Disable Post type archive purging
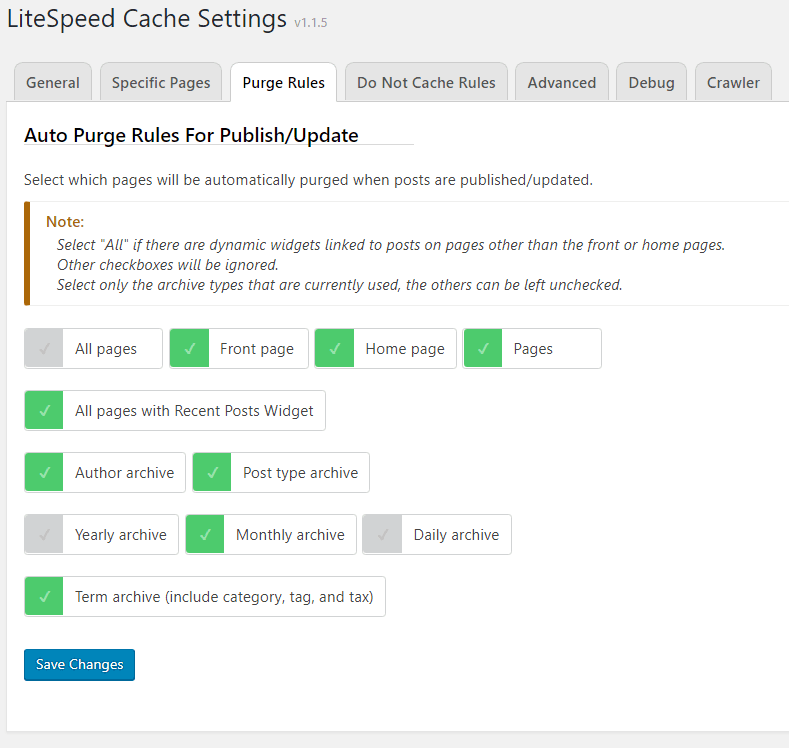 click(x=212, y=473)
